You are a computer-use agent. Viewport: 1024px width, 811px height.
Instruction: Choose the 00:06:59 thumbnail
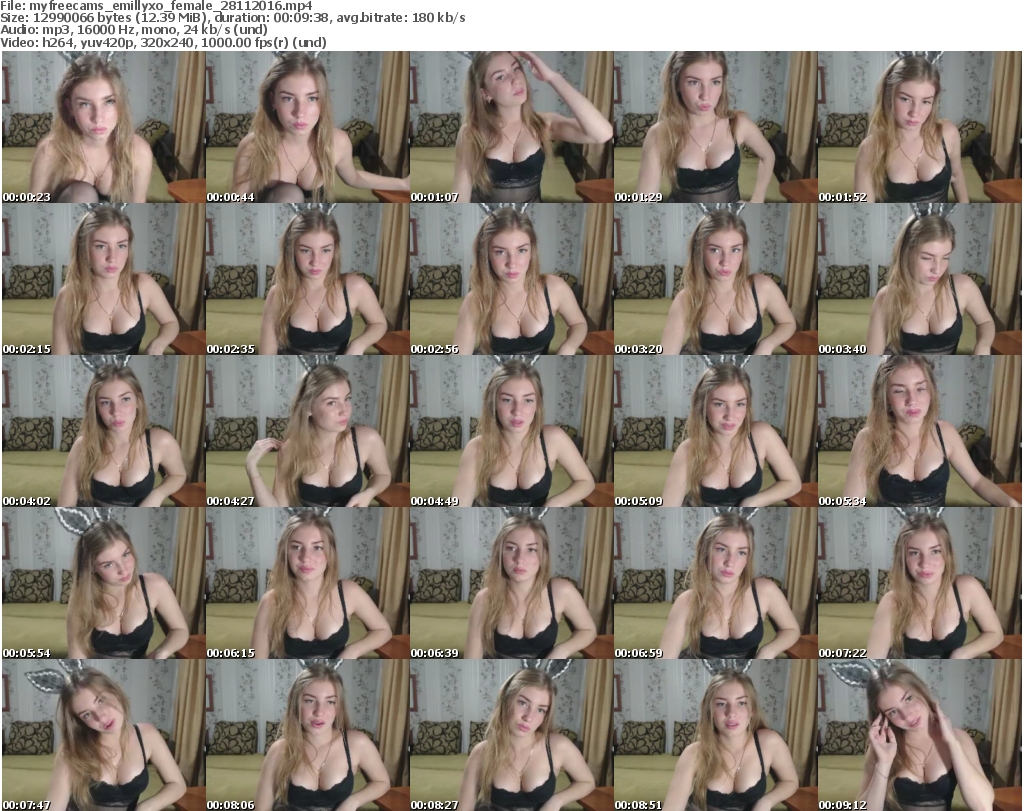[716, 583]
